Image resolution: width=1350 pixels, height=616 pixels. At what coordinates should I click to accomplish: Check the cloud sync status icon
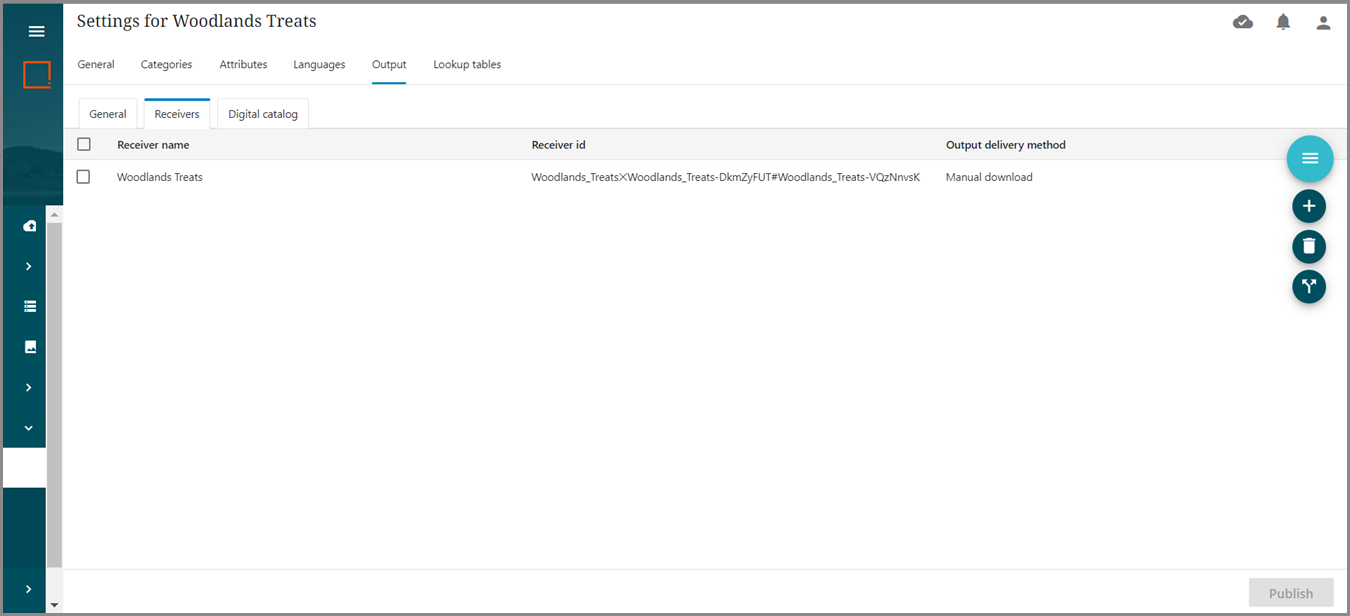tap(1243, 22)
